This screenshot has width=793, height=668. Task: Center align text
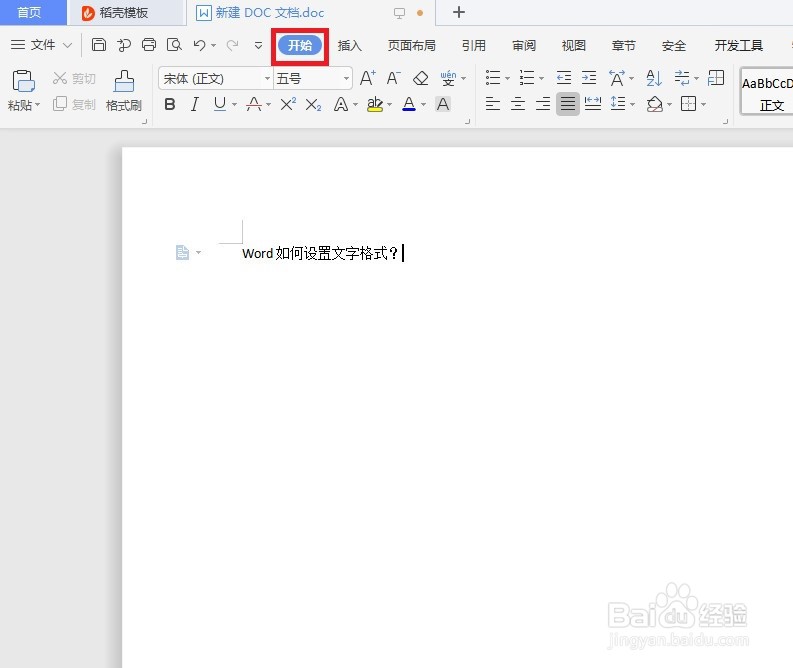tap(518, 104)
